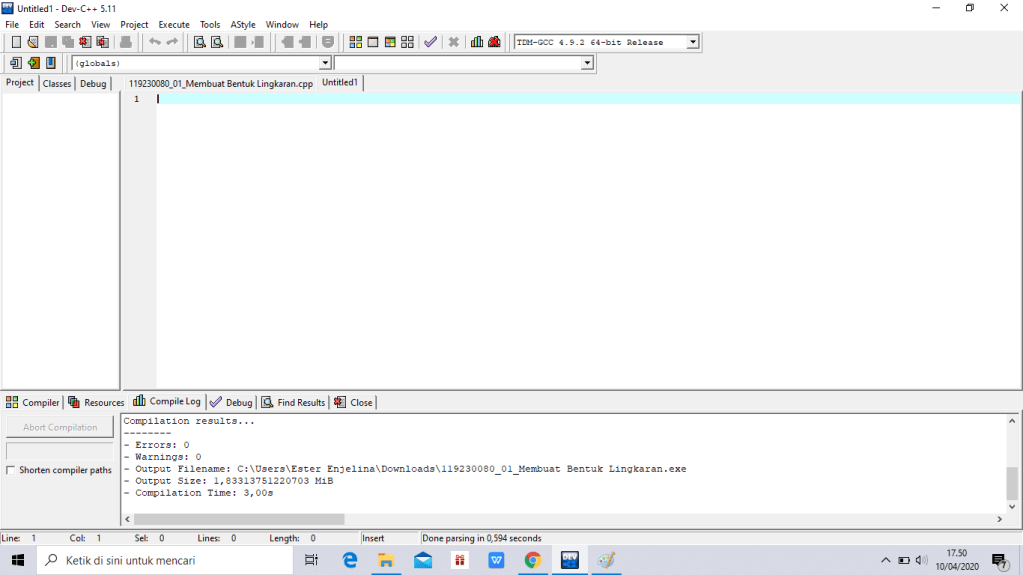Expand the TDM-GCC compiler set dropdown
This screenshot has width=1023, height=575.
(692, 42)
